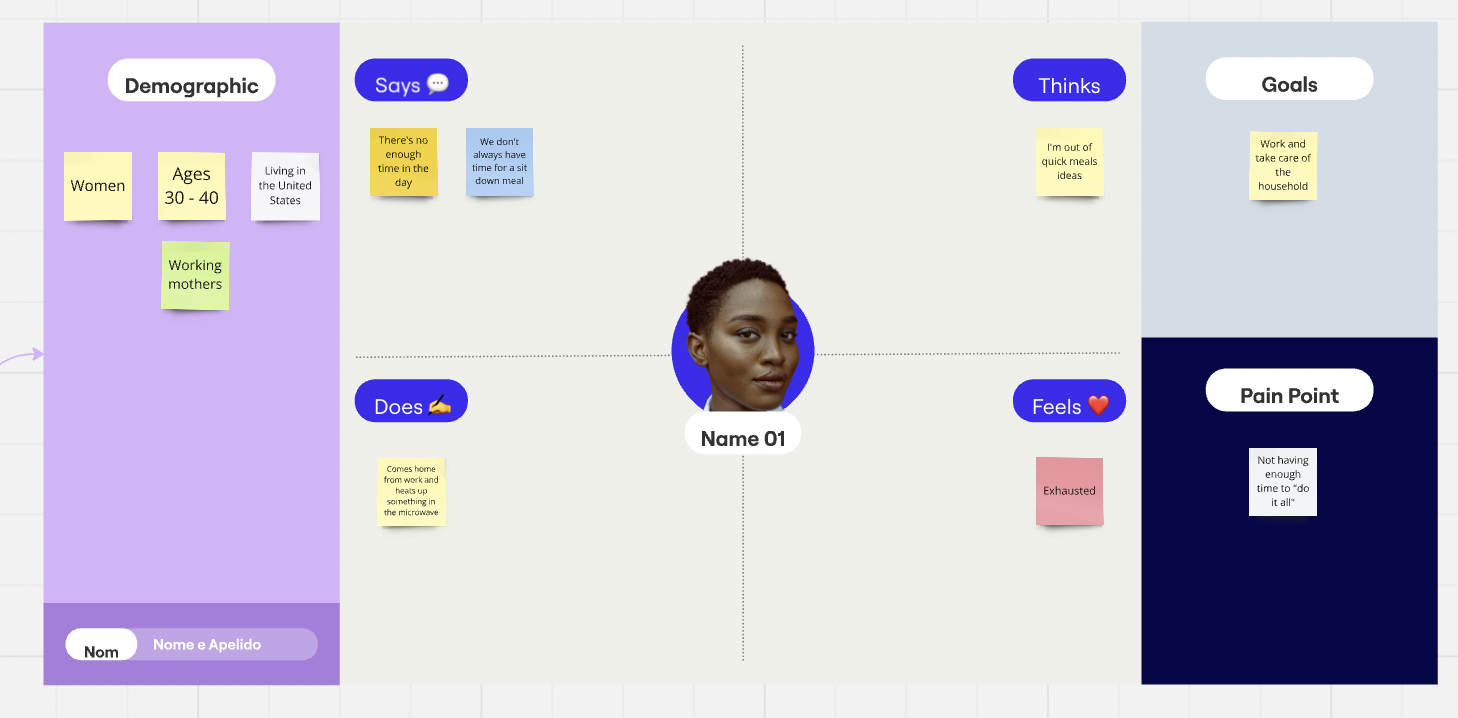Select the Name 01 label

coord(743,438)
